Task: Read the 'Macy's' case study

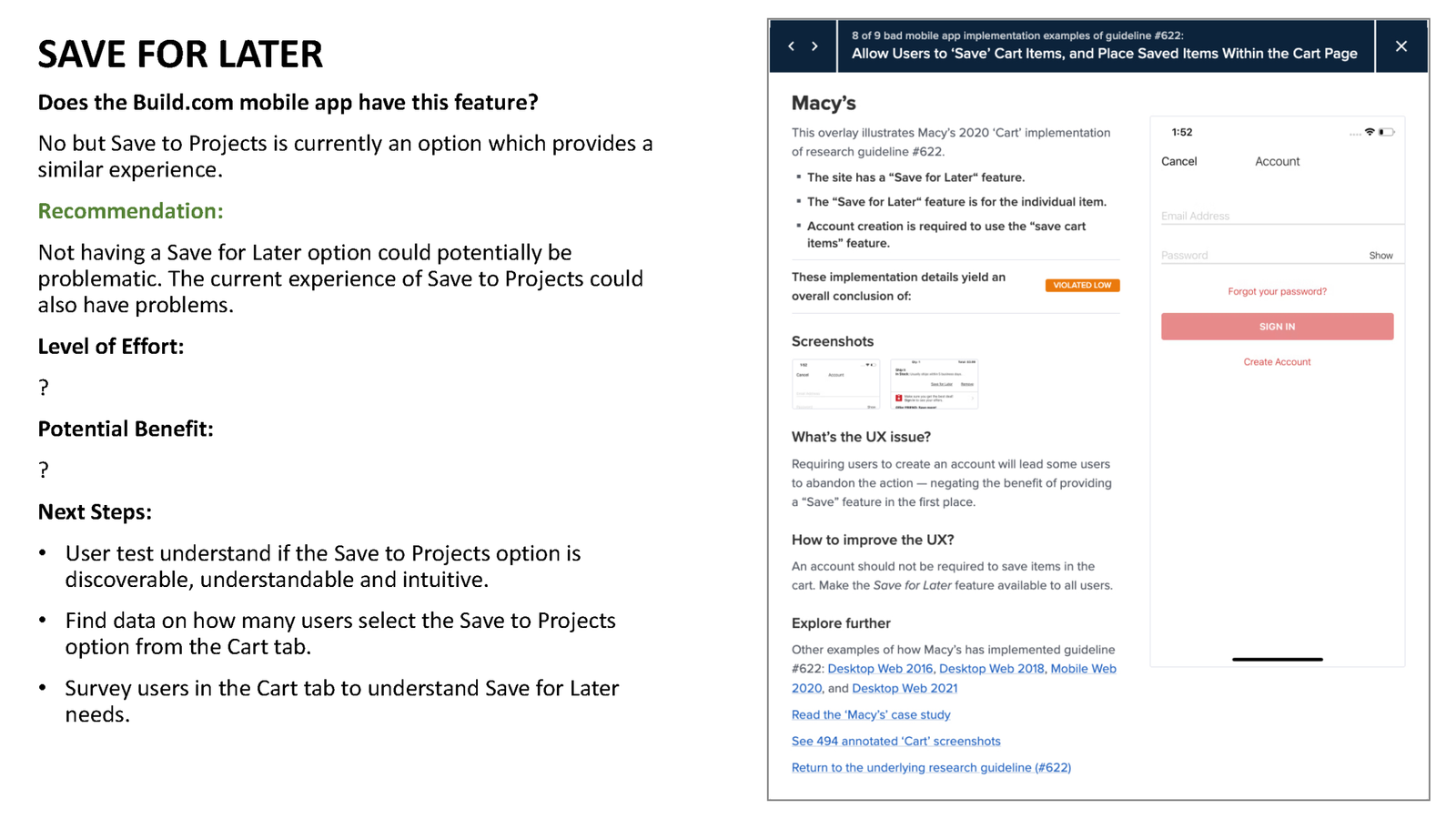Action: coord(871,715)
